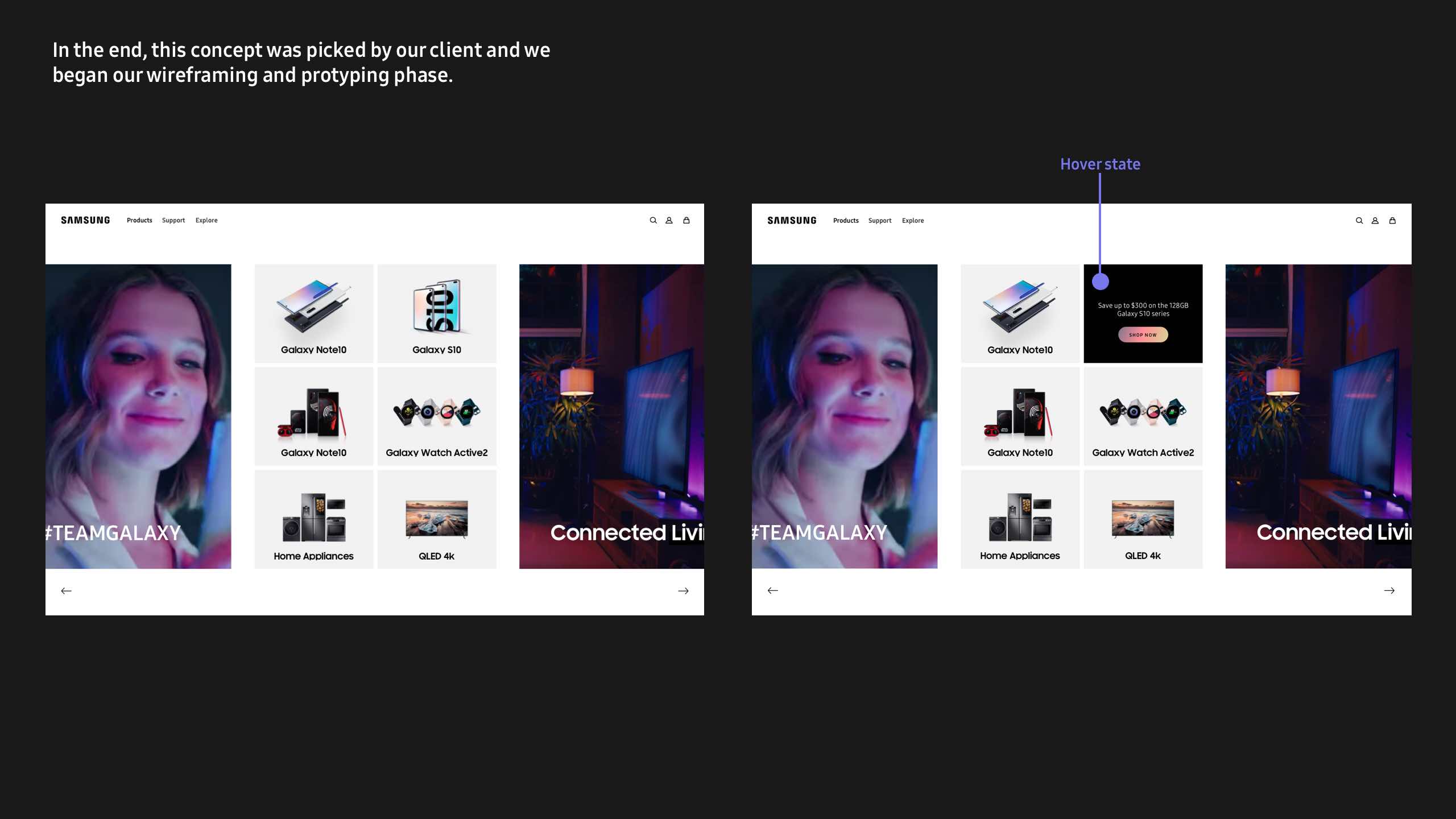1456x819 pixels.
Task: Select Star Wars Note10 tile in left mockup
Action: (x=314, y=416)
